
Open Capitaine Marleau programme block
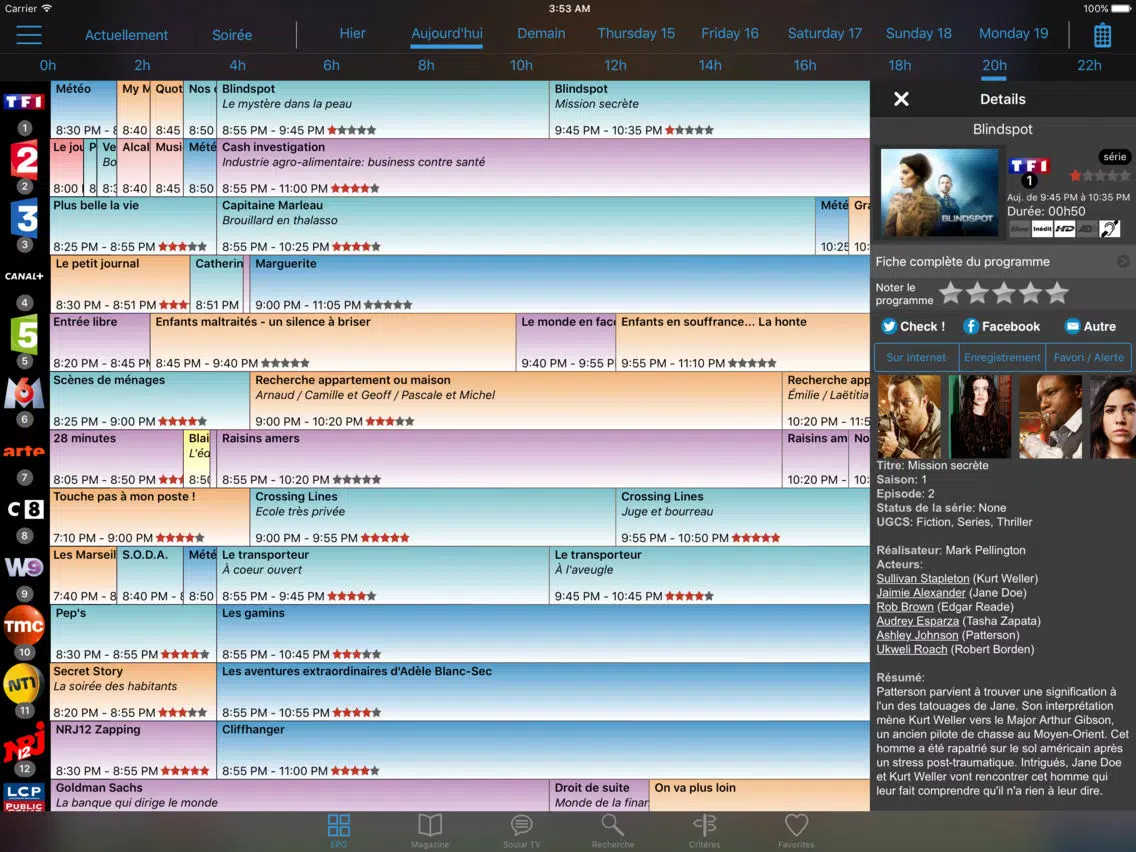516,225
